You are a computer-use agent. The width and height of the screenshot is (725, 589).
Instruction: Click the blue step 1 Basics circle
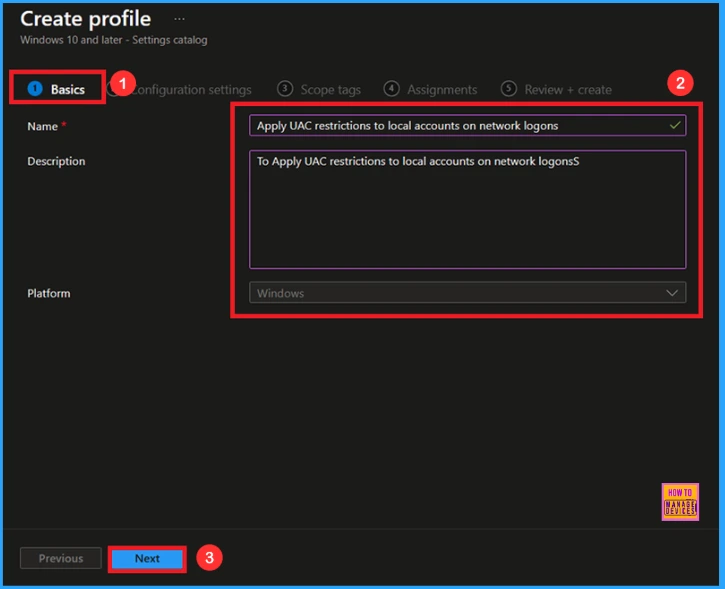point(35,88)
